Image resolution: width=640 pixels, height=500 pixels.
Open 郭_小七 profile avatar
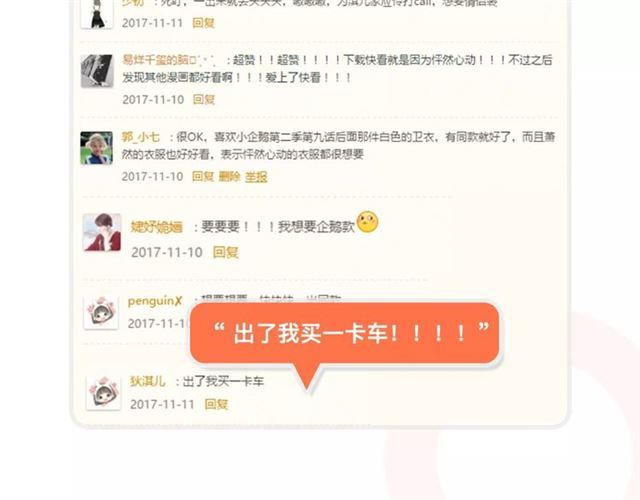tap(96, 148)
